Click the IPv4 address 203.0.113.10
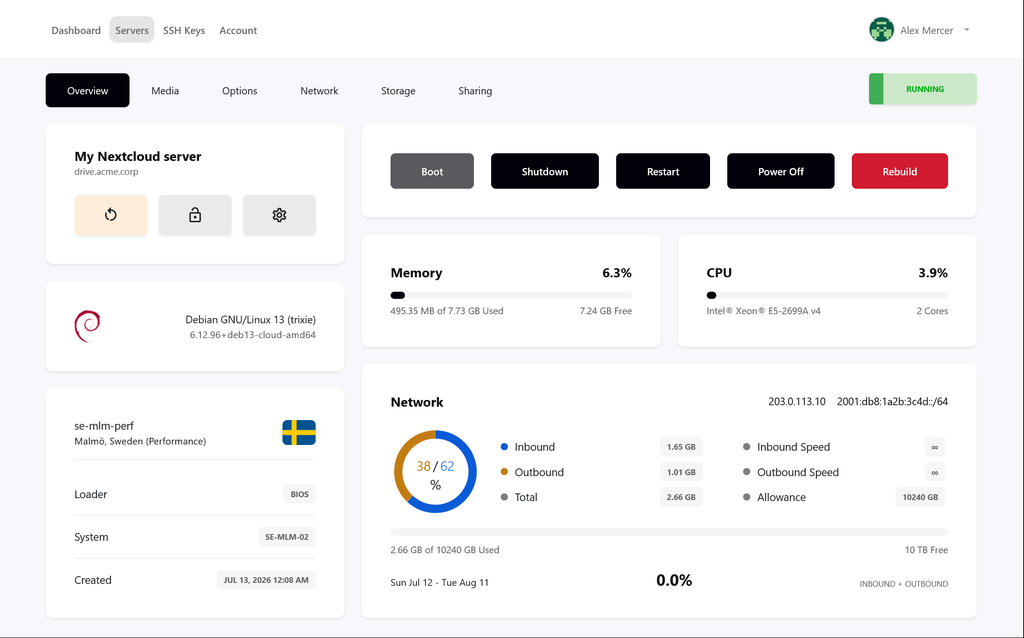Image resolution: width=1024 pixels, height=638 pixels. point(797,402)
